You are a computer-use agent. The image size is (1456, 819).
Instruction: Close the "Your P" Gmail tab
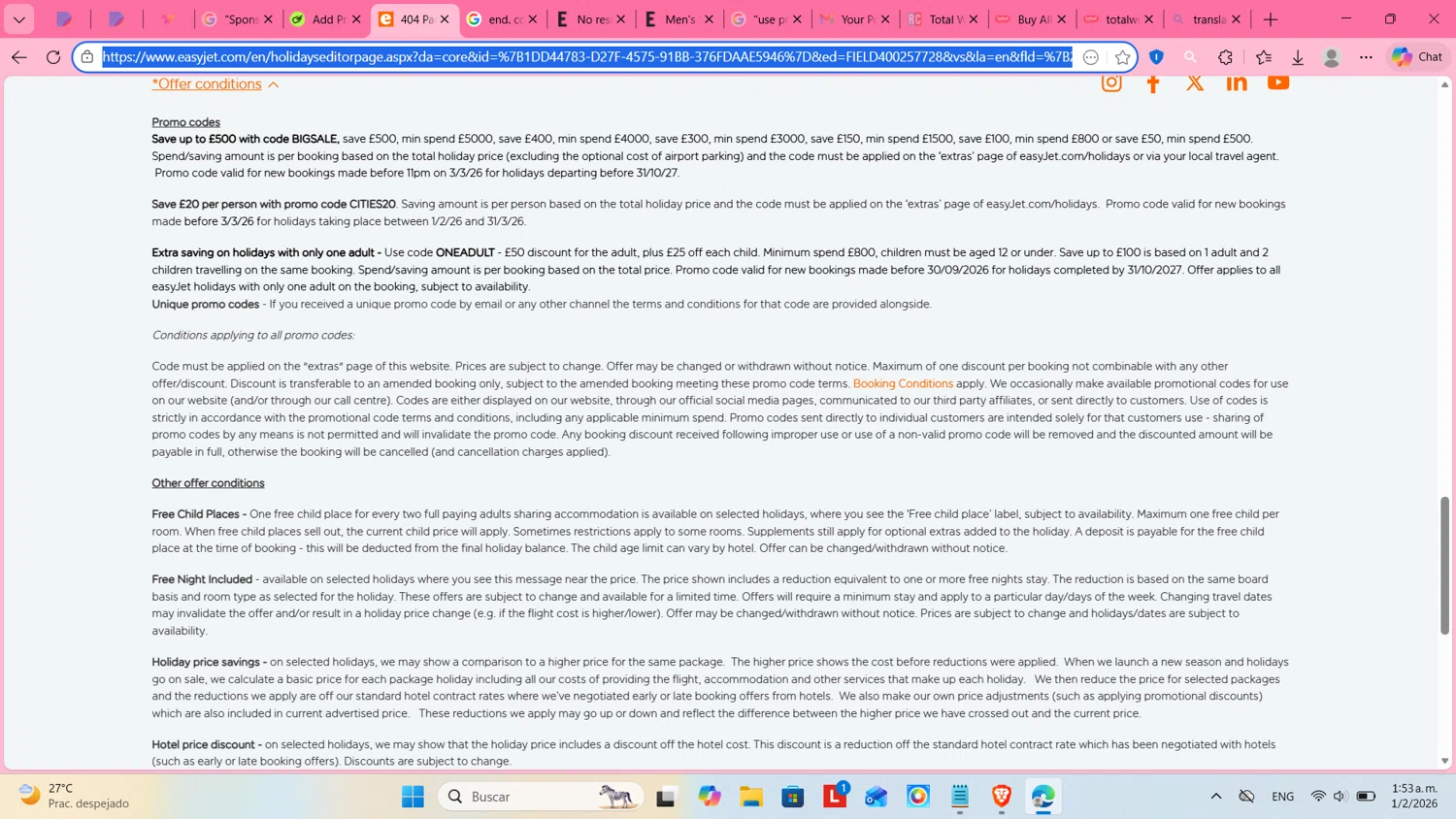(x=885, y=19)
